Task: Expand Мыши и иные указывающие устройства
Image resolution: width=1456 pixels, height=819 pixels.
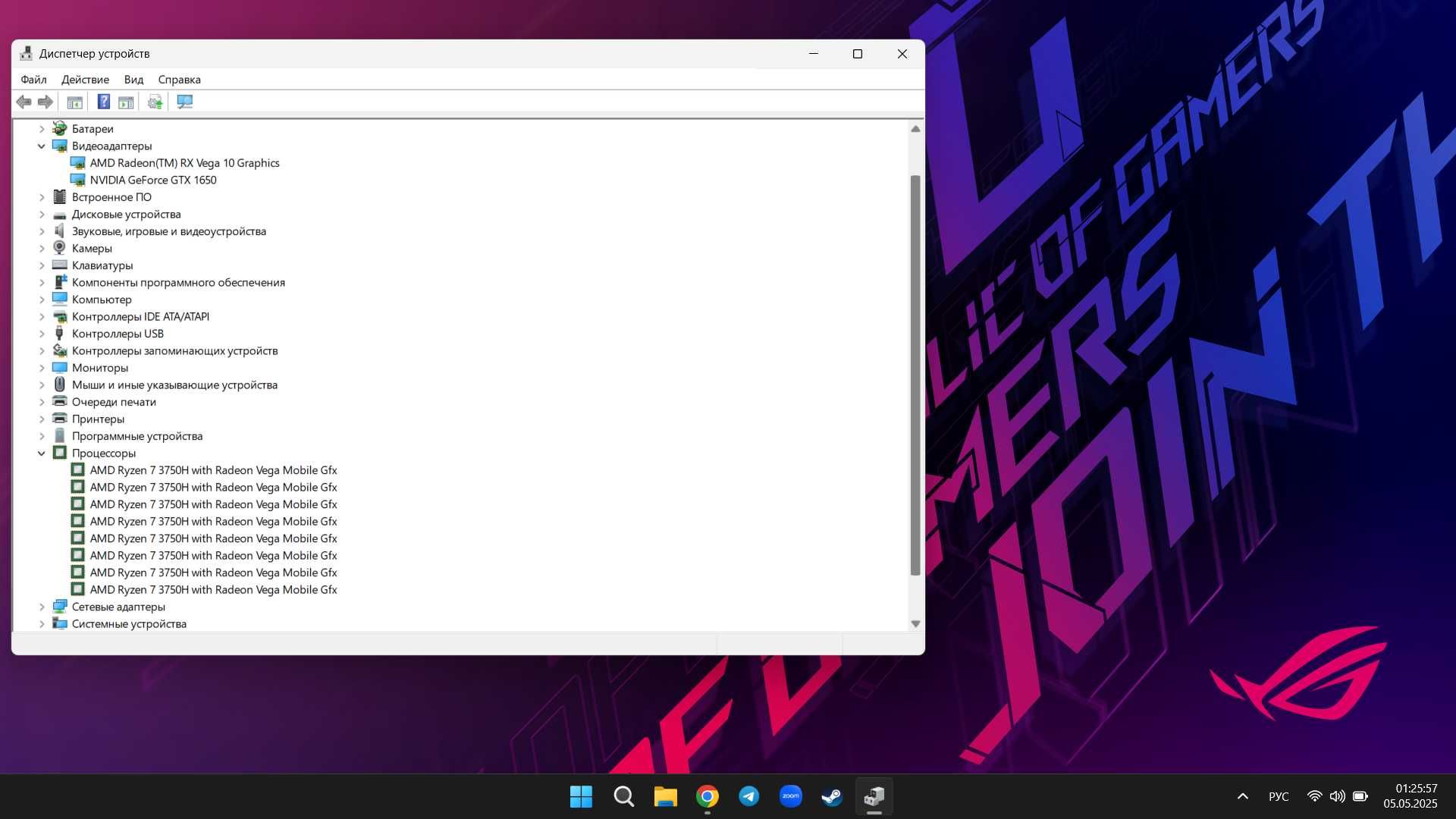Action: tap(42, 384)
